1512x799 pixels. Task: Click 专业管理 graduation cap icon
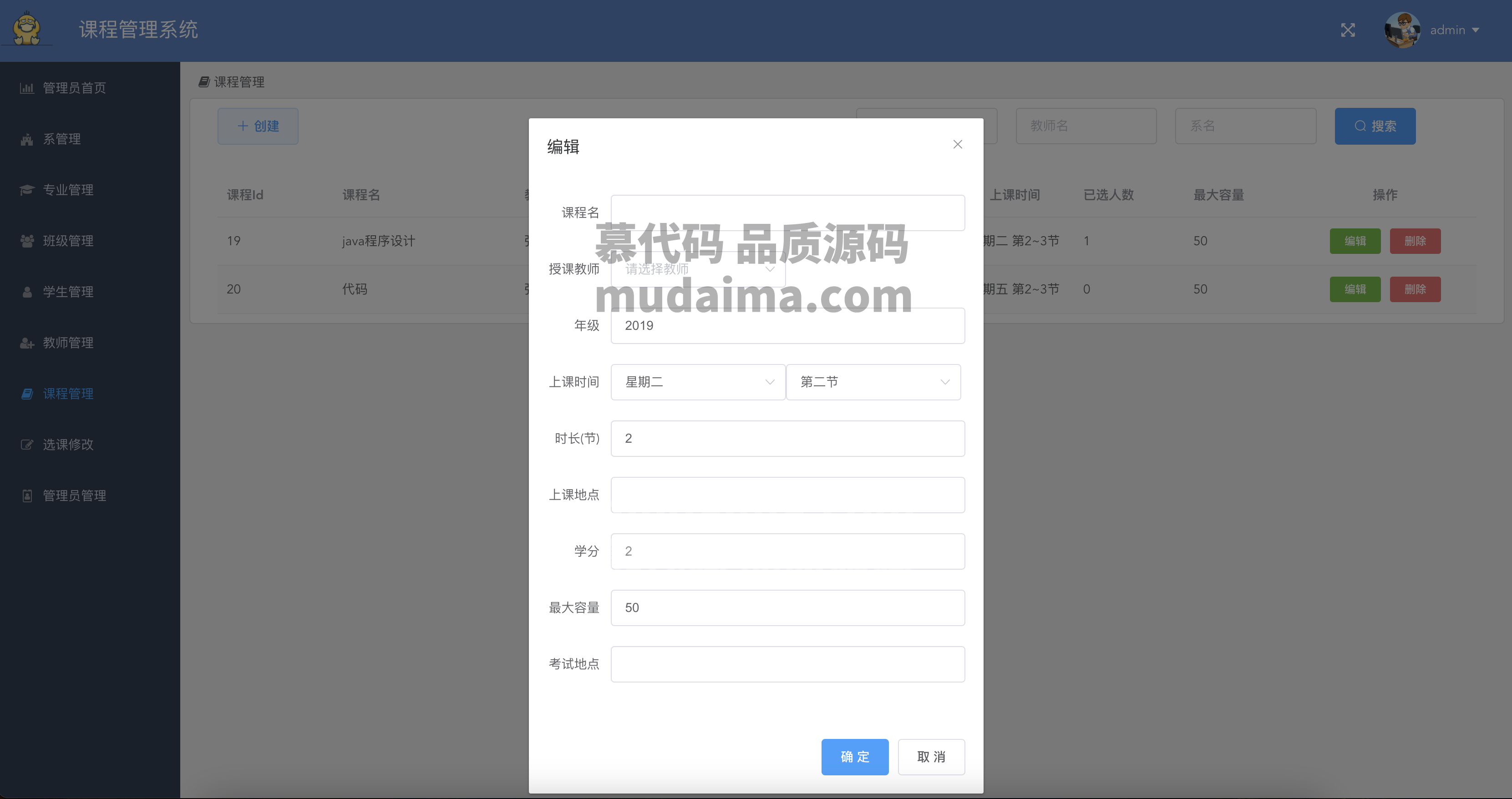27,190
